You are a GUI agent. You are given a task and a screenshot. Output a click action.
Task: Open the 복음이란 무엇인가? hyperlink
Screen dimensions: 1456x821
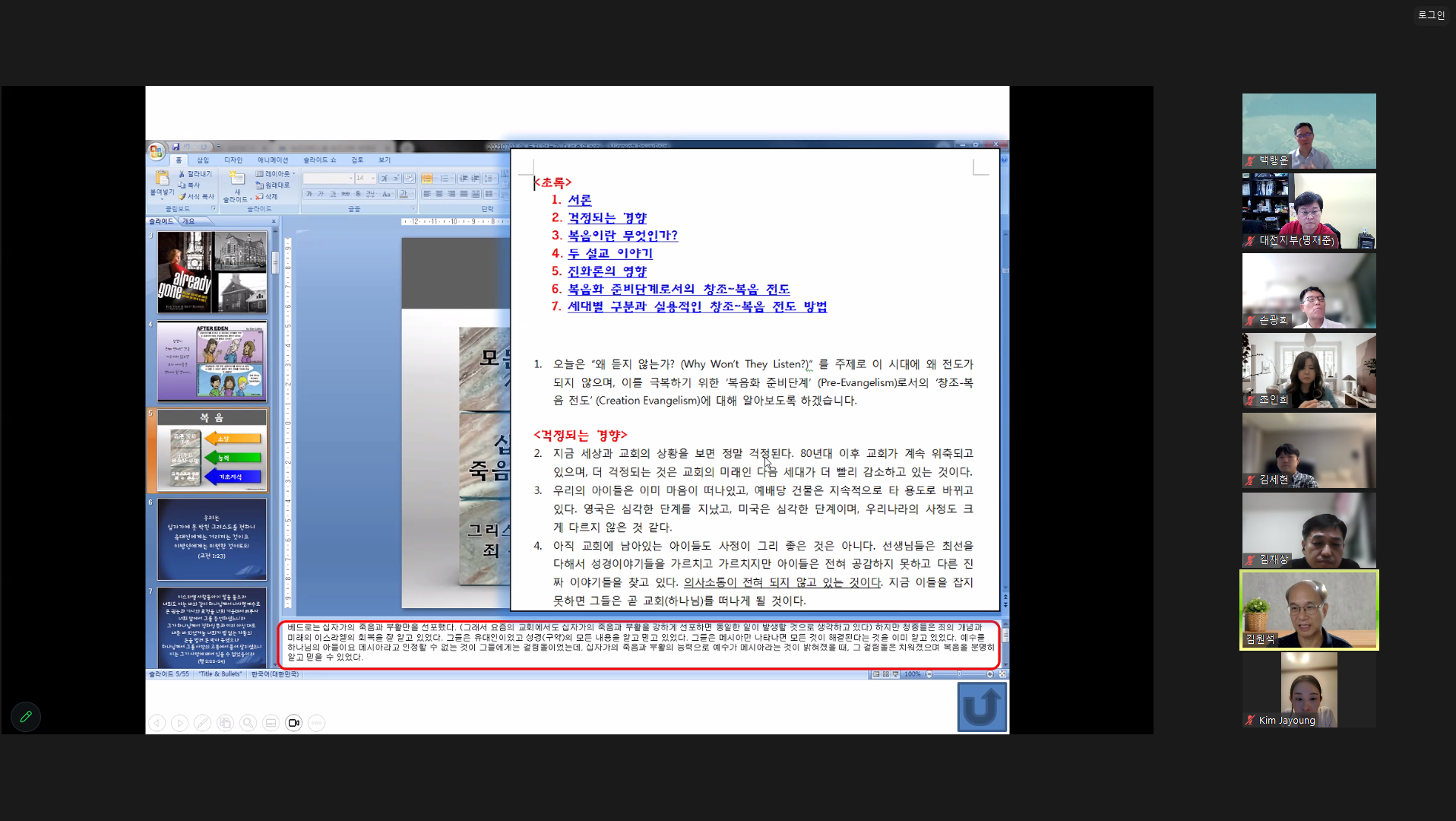click(x=622, y=236)
